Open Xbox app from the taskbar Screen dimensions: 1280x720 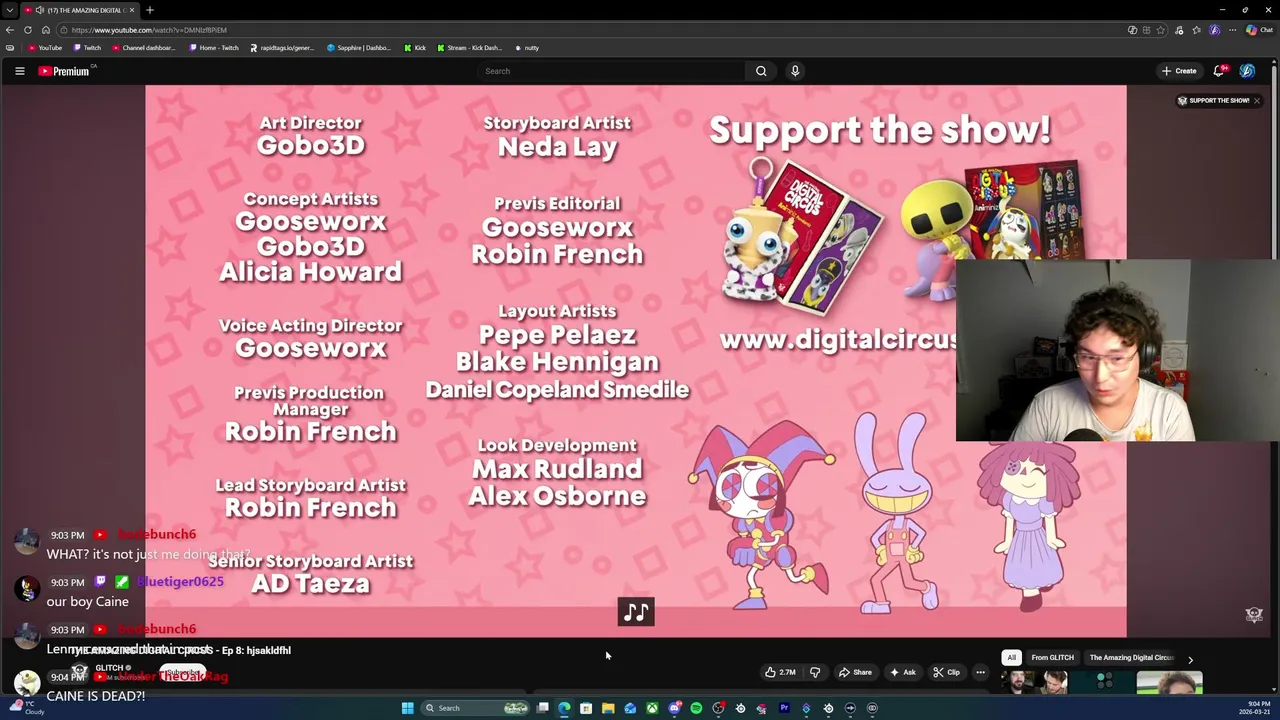652,708
